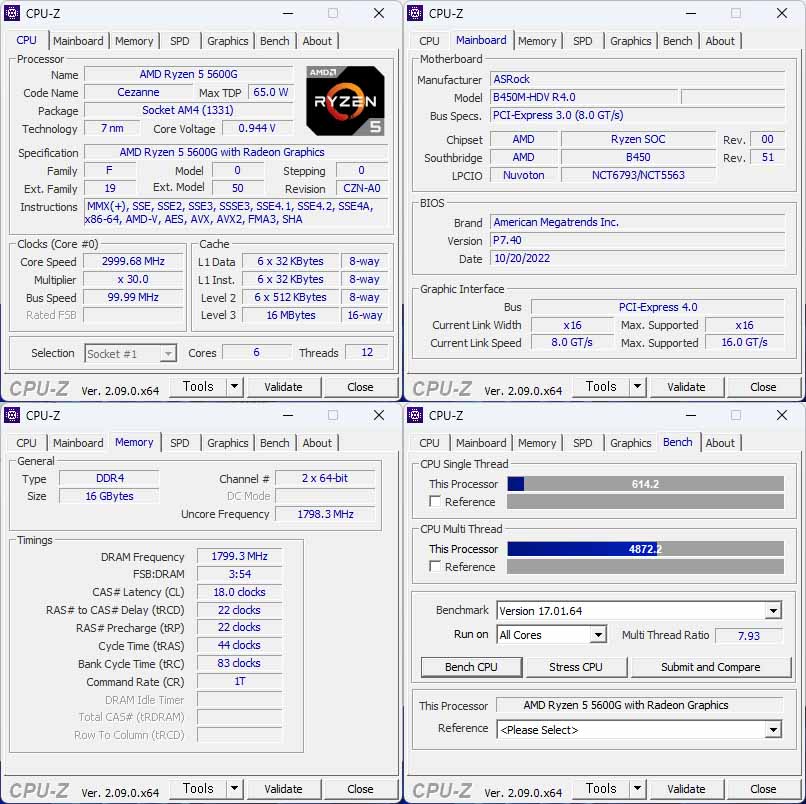This screenshot has width=806, height=804.
Task: Click the Code Name value Cezanne
Action: pyautogui.click(x=138, y=92)
